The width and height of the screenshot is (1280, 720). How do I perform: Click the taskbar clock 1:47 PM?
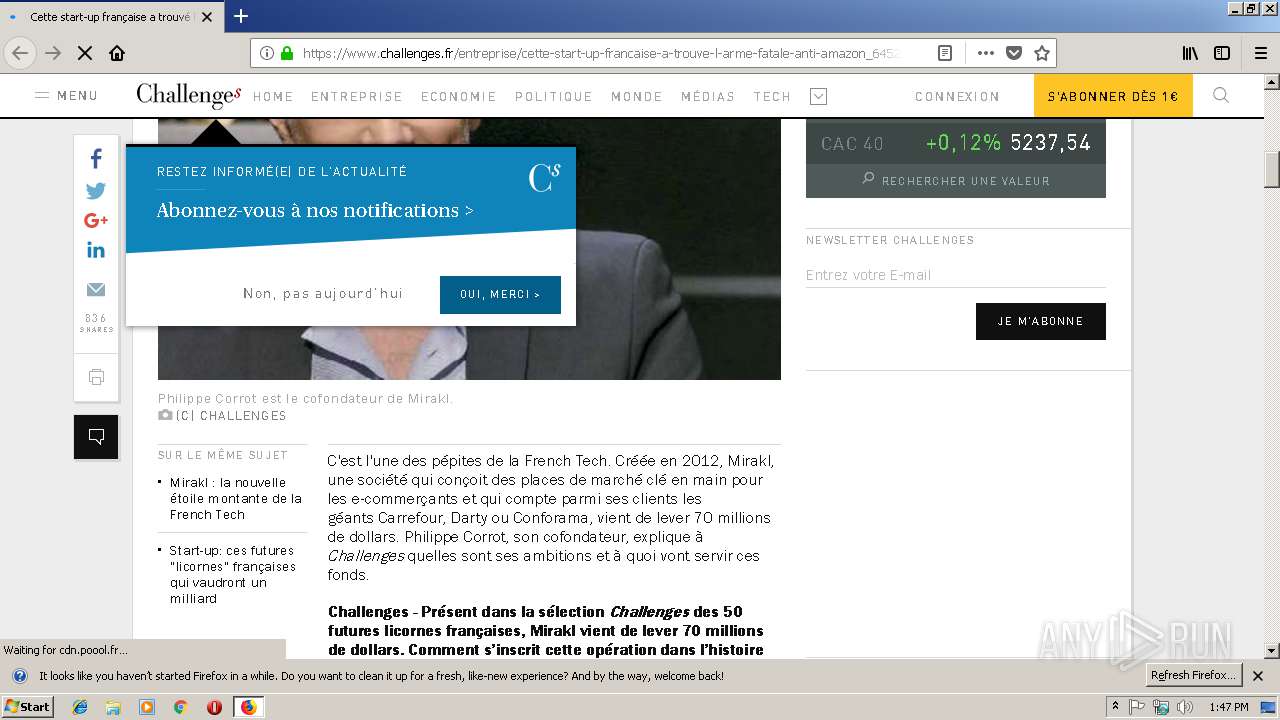[1229, 707]
